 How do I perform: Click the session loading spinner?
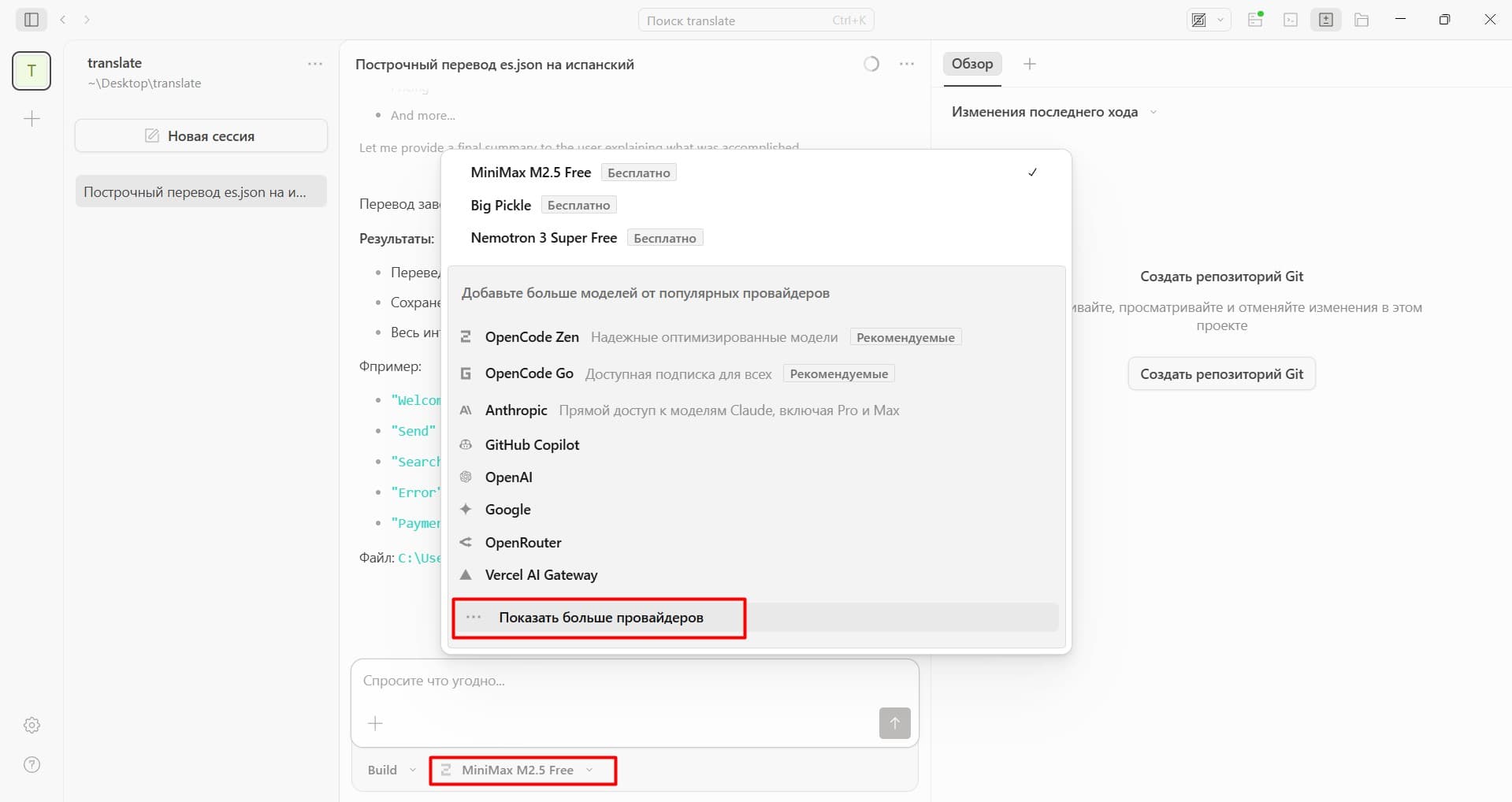(x=871, y=64)
